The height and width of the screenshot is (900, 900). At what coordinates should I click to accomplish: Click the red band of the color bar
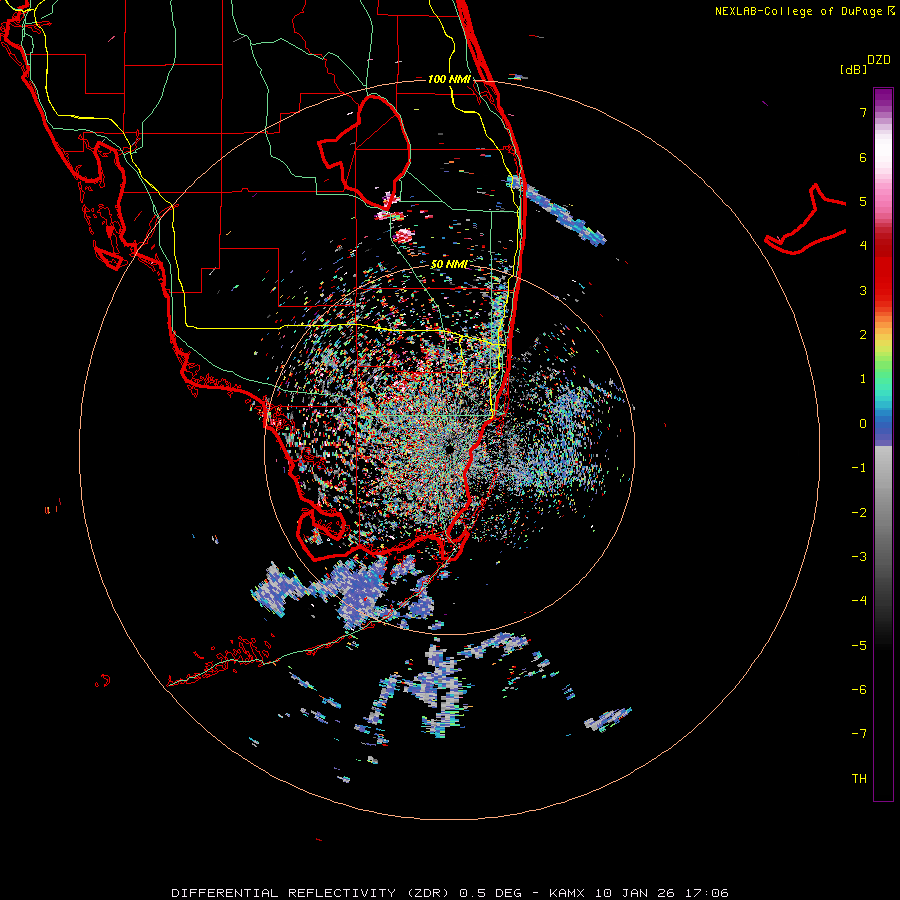pos(883,276)
